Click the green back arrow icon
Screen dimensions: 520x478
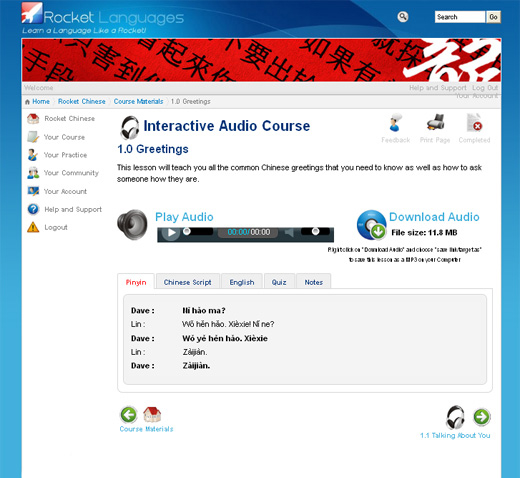coord(129,415)
